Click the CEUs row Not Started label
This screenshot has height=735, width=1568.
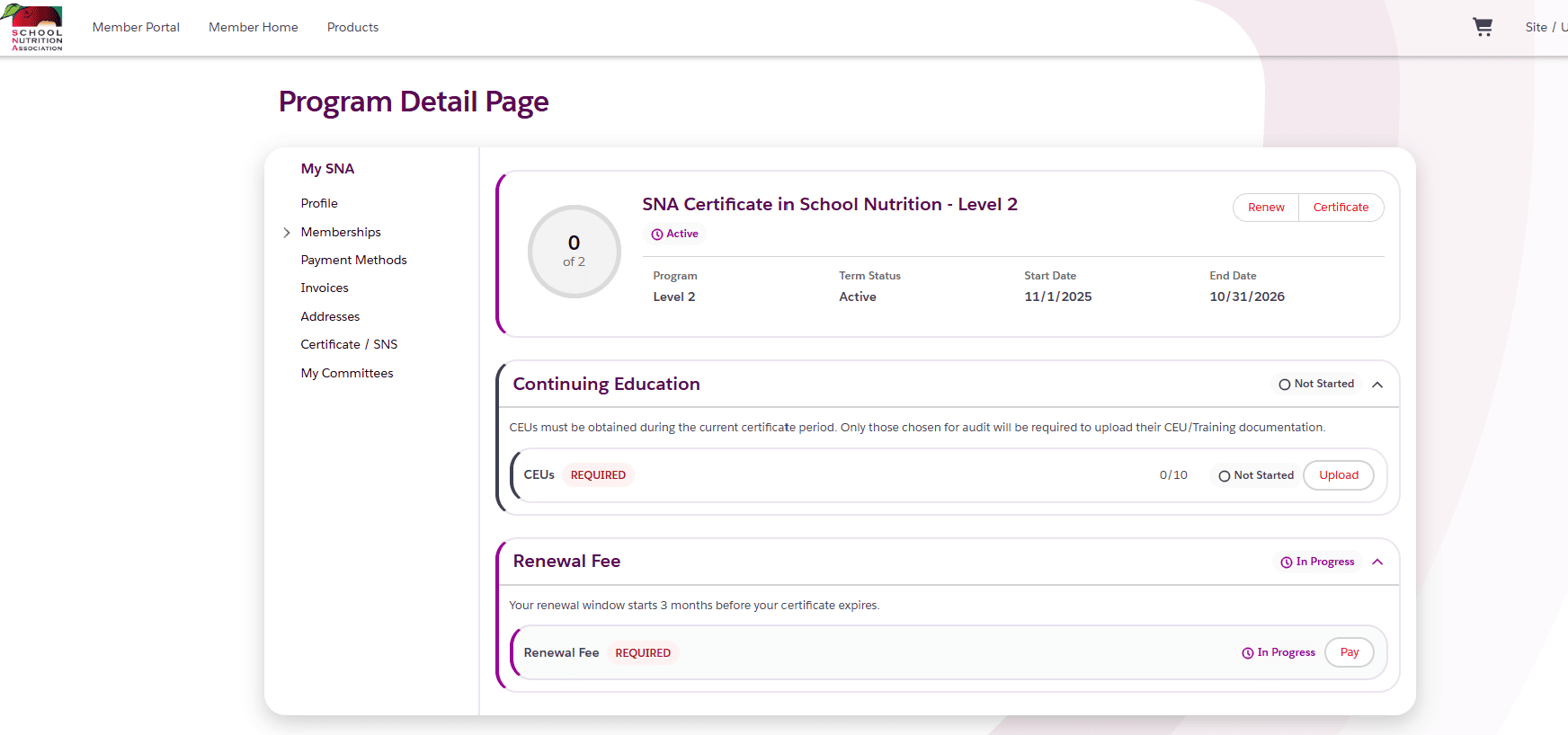pos(1264,475)
